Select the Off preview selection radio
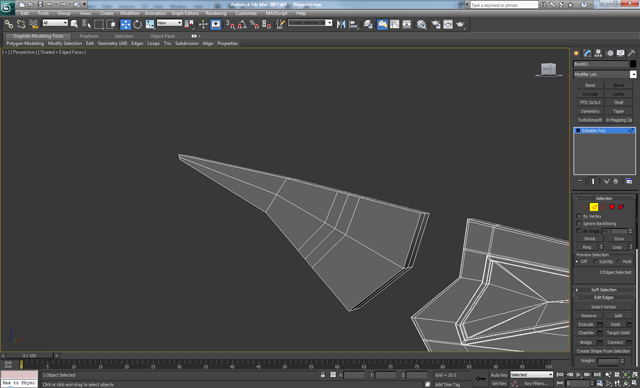The image size is (640, 388). [x=577, y=262]
